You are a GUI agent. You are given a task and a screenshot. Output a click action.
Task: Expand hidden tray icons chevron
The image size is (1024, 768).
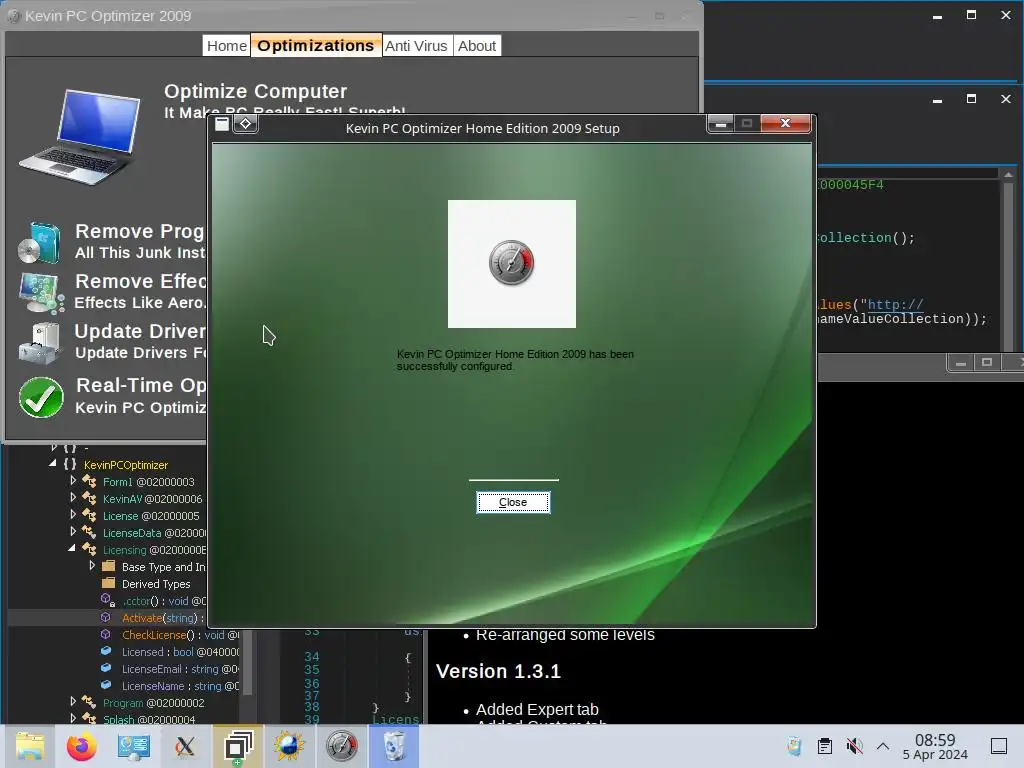883,746
